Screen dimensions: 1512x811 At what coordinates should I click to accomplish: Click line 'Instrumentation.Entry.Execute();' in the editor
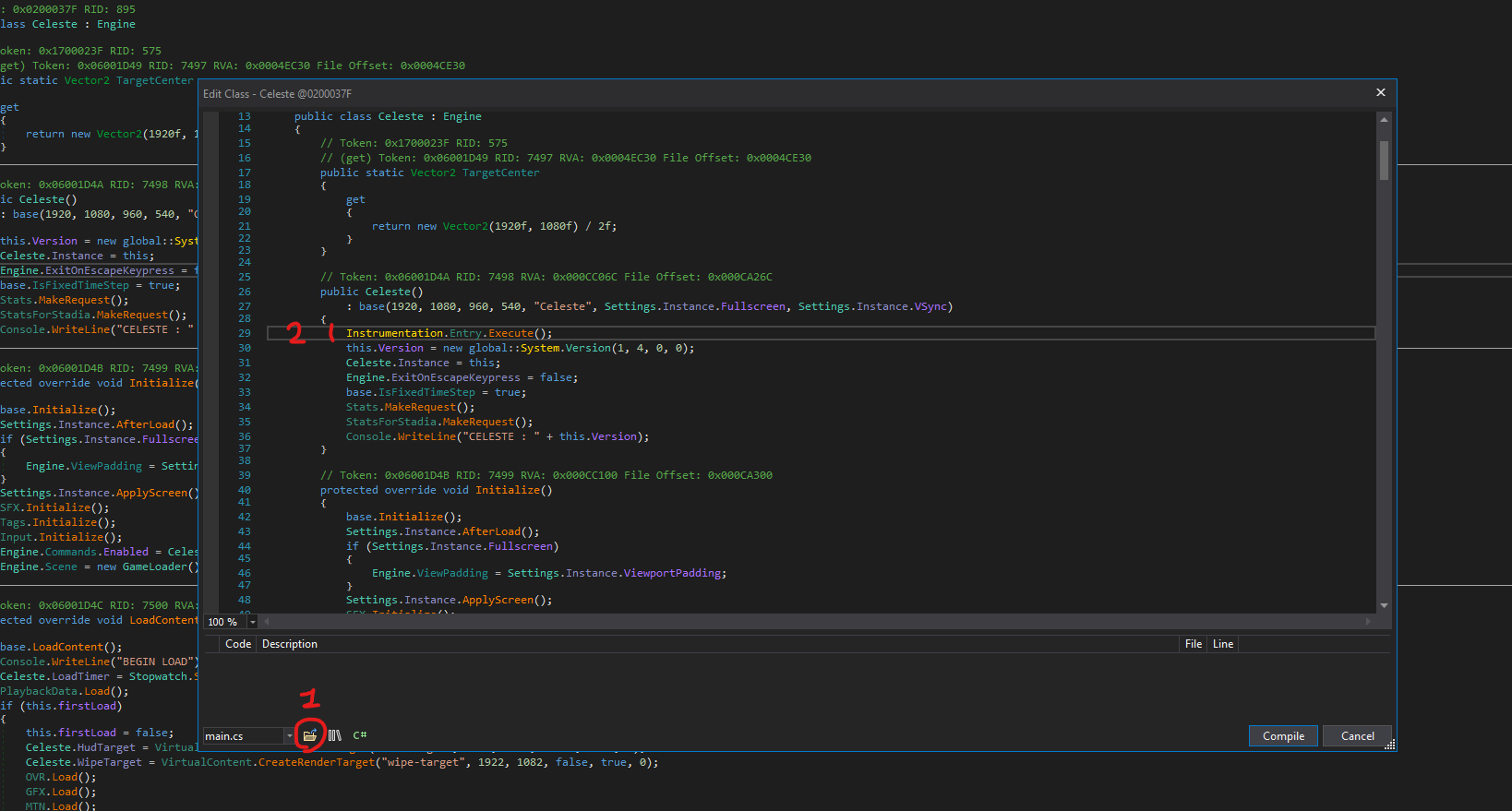[x=449, y=333]
